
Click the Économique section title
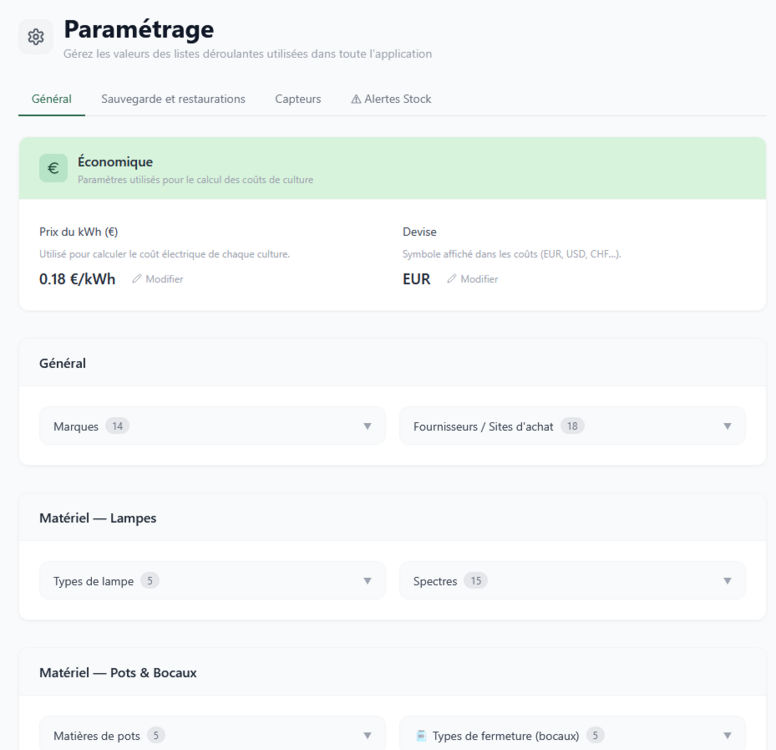[x=115, y=162]
